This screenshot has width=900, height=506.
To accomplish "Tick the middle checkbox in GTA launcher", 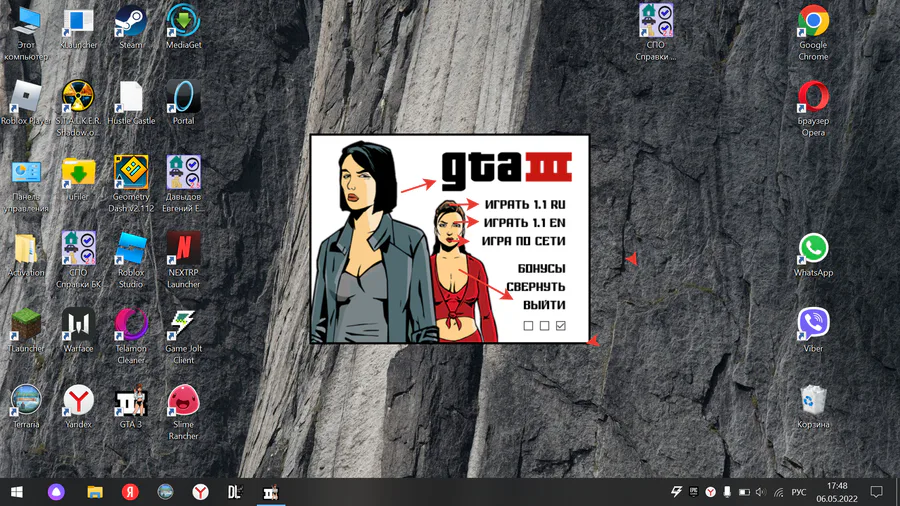I will [545, 326].
